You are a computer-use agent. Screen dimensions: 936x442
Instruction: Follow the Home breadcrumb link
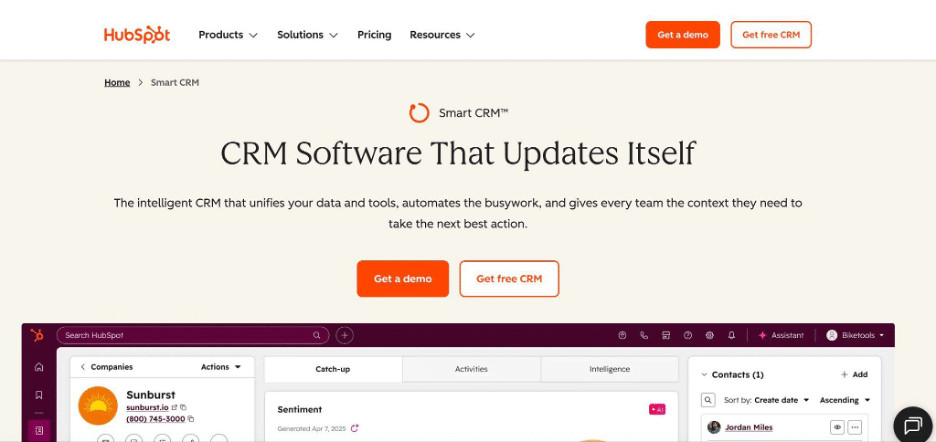(117, 82)
